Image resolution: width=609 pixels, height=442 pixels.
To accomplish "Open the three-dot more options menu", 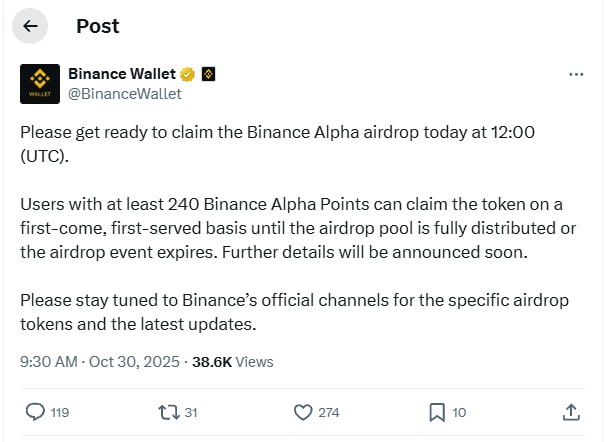I will pos(575,74).
